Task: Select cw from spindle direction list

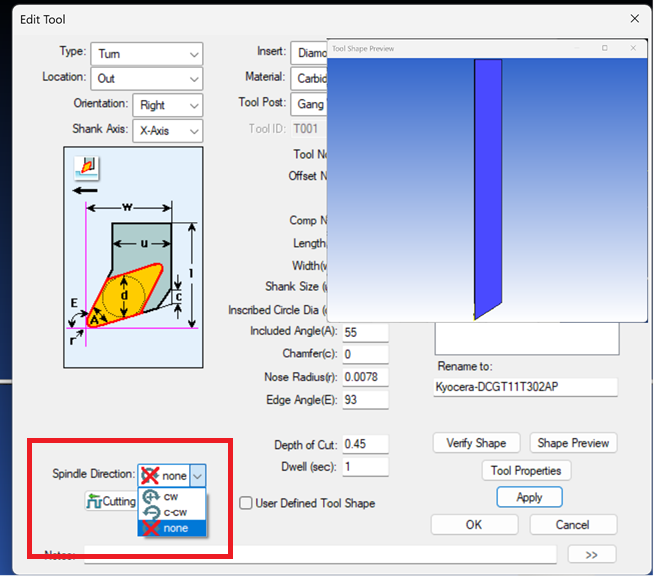Action: coord(172,496)
